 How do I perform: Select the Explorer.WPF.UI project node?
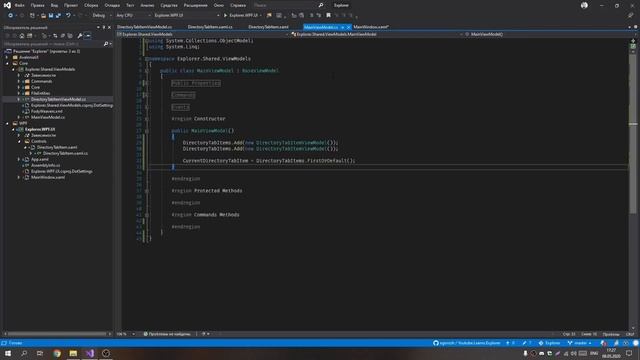click(40, 129)
